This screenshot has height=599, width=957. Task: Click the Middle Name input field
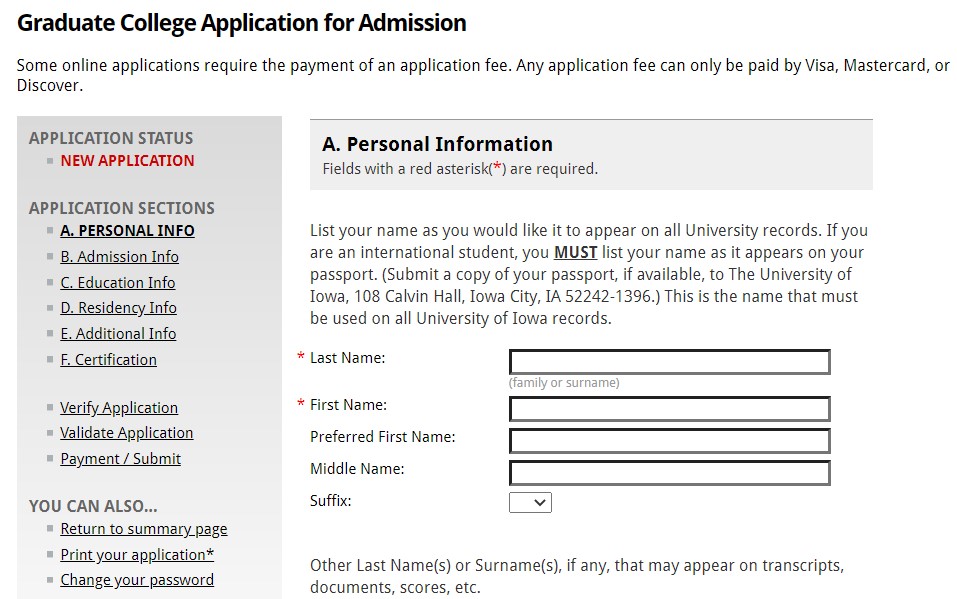point(669,471)
